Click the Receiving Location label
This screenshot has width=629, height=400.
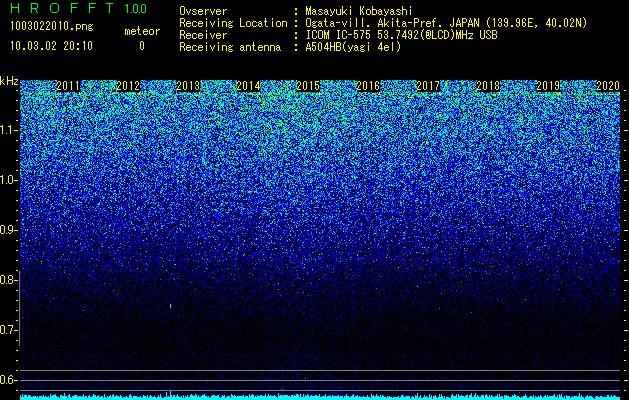click(x=233, y=23)
